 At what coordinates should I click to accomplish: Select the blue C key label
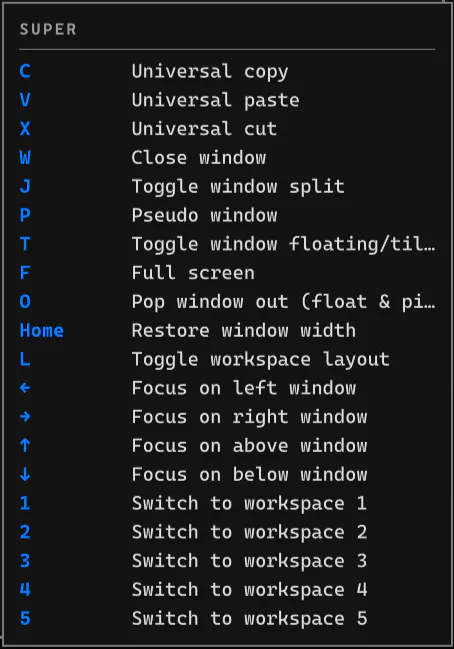25,71
